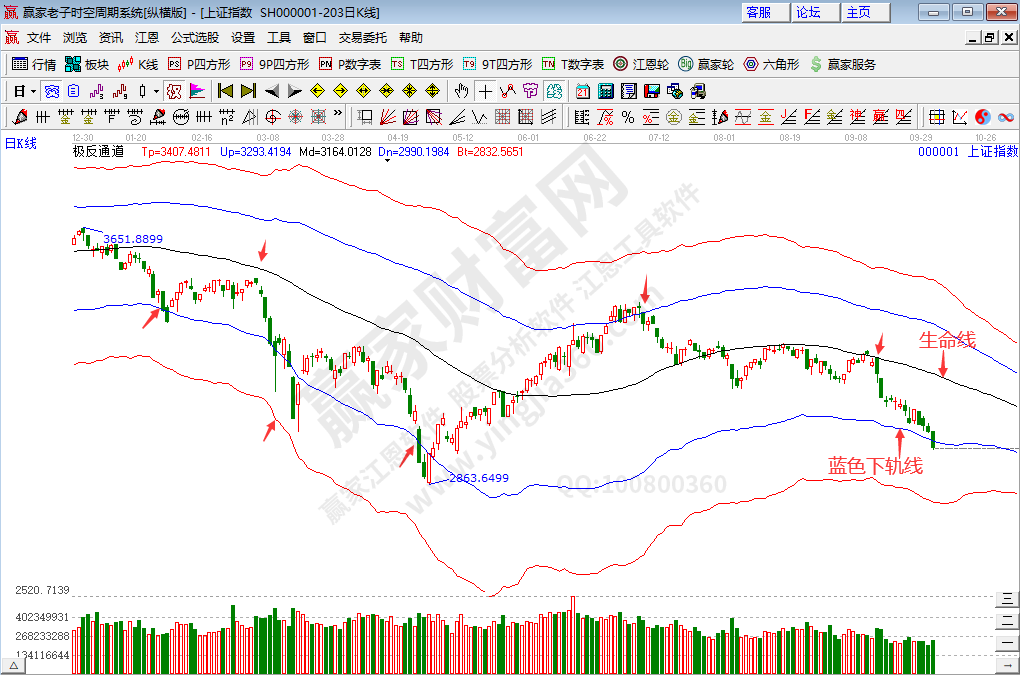The image size is (1020, 675).
Task: Open the calculator icon in toolbar
Action: pyautogui.click(x=605, y=90)
